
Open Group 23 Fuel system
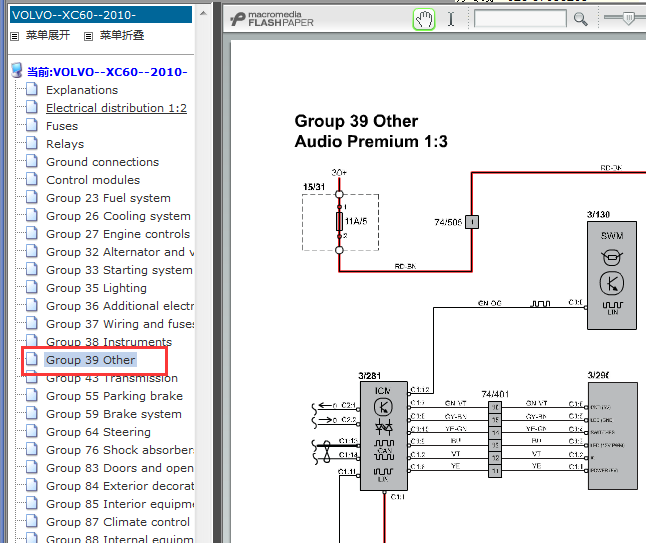(108, 198)
